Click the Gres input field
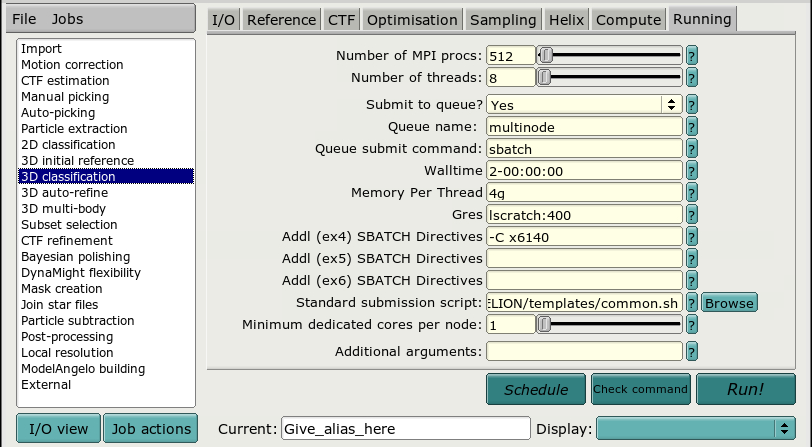812x447 pixels. 584,214
